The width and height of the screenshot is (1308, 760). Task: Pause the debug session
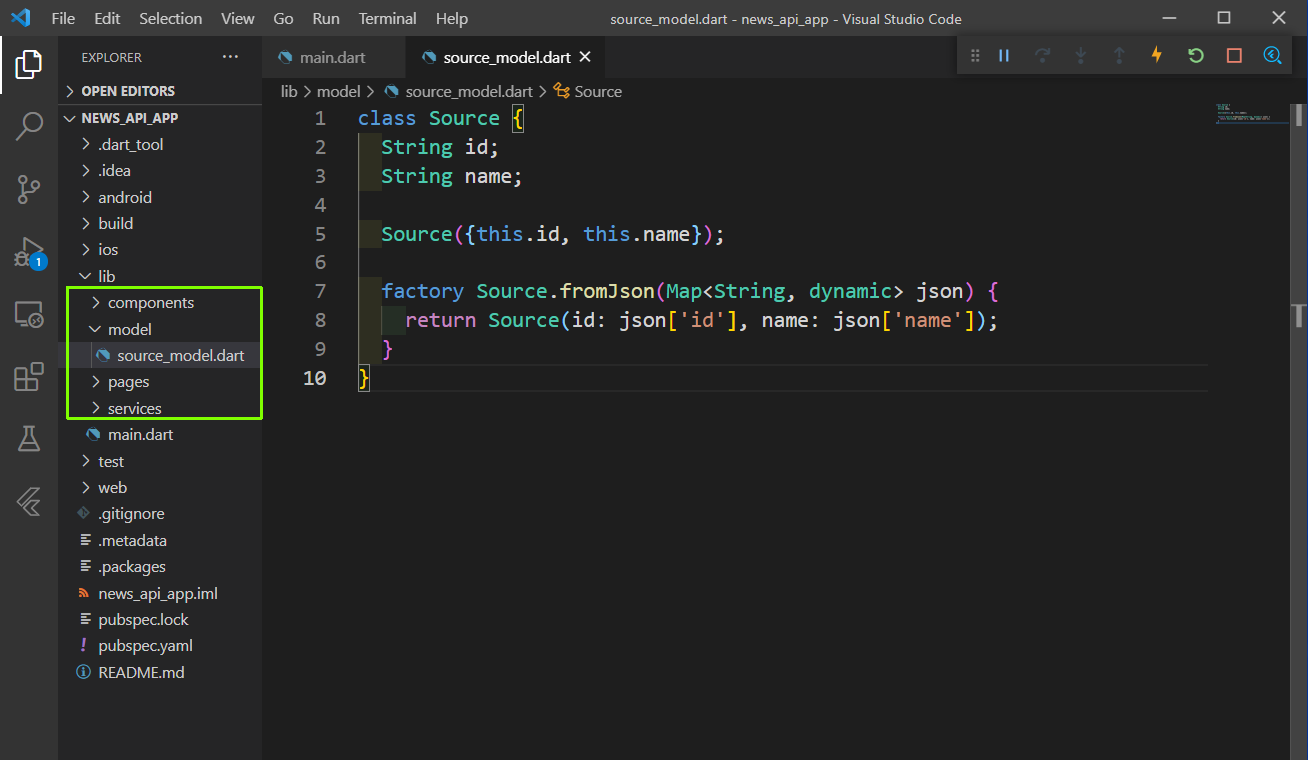1004,55
